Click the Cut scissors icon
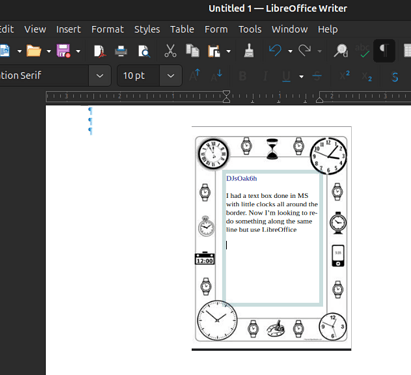411x375 pixels. click(170, 51)
